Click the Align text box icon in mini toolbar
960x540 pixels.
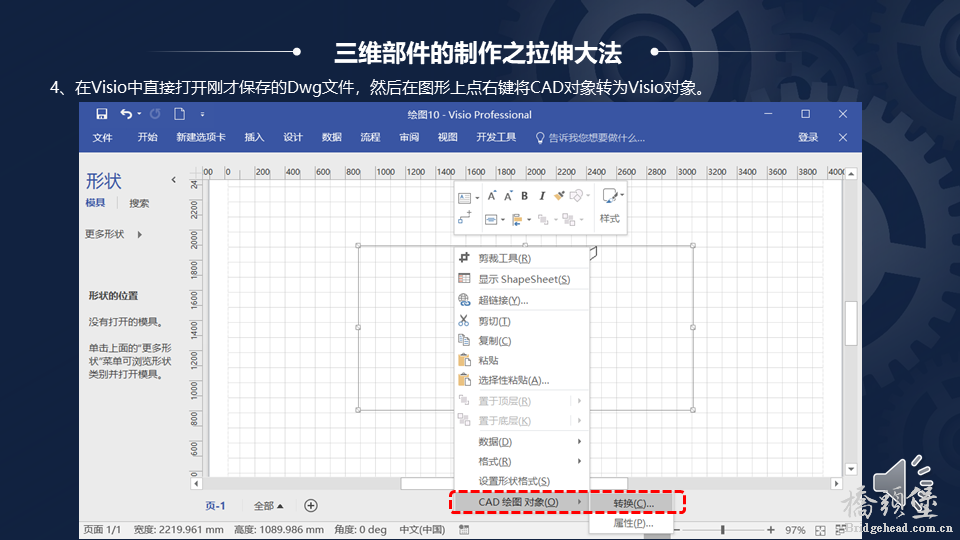(491, 219)
